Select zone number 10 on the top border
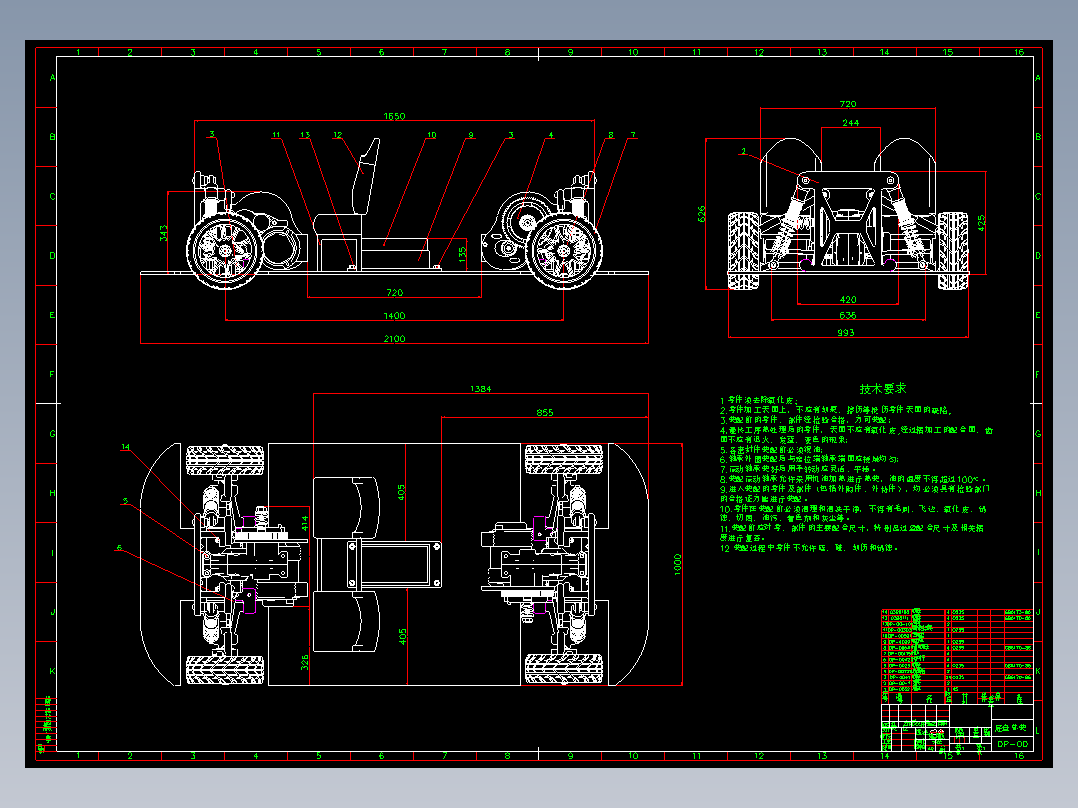The width and height of the screenshot is (1078, 808). tap(632, 52)
